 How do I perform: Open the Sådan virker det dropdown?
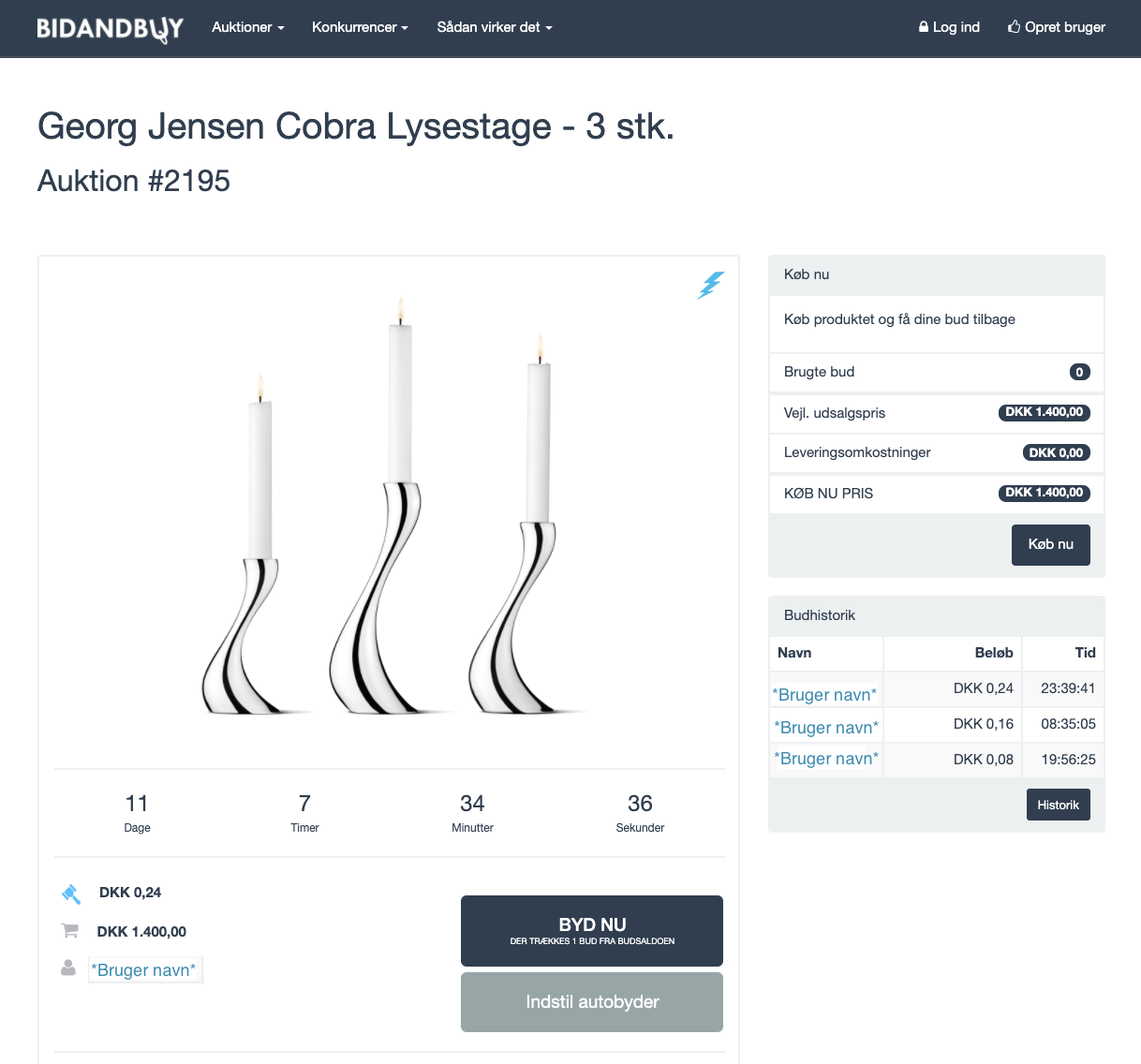pyautogui.click(x=494, y=27)
